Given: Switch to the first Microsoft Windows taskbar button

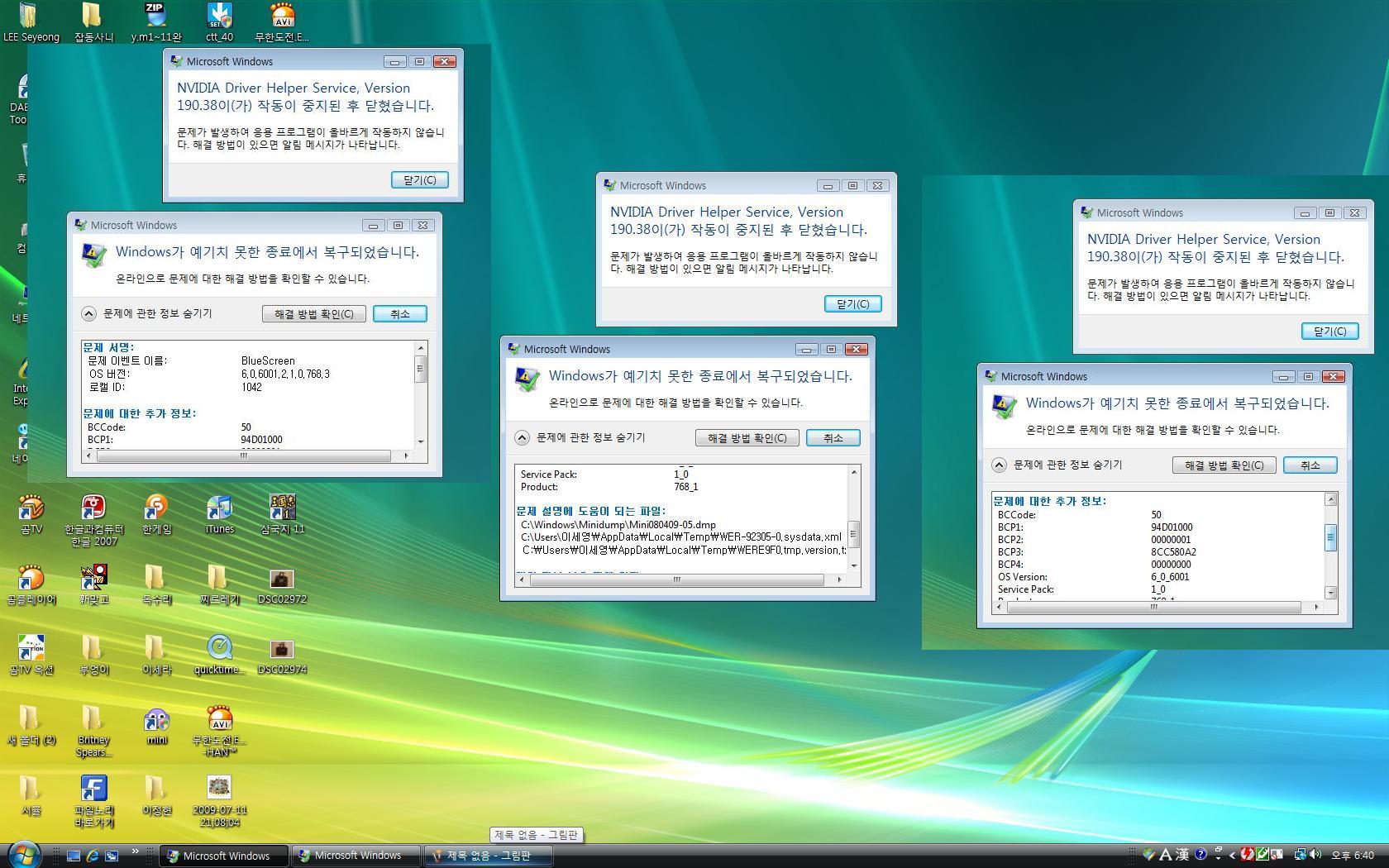Looking at the screenshot, I should pos(224,856).
